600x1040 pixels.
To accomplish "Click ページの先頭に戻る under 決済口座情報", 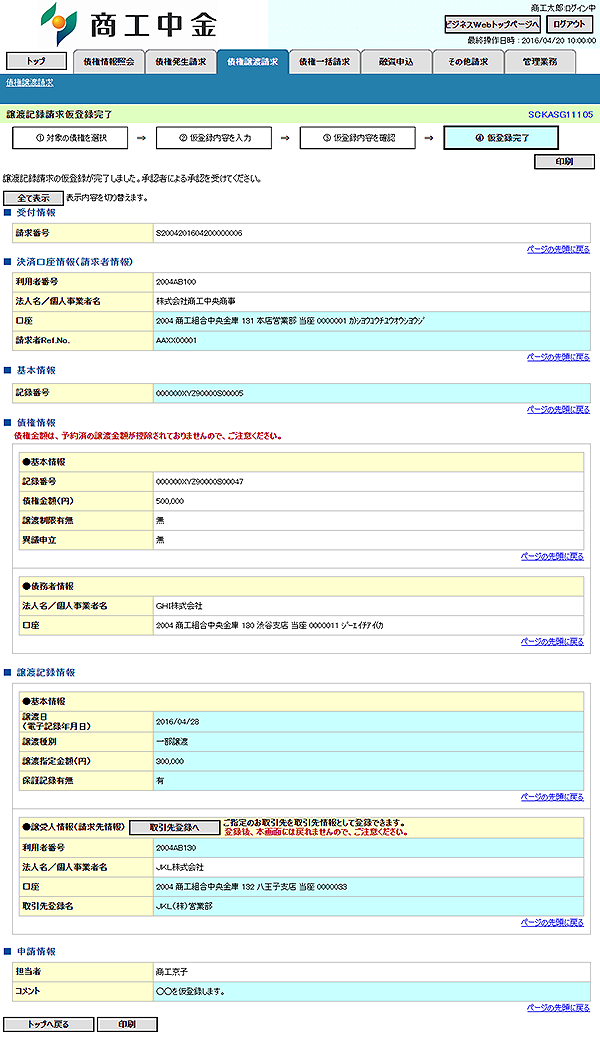I will [558, 357].
